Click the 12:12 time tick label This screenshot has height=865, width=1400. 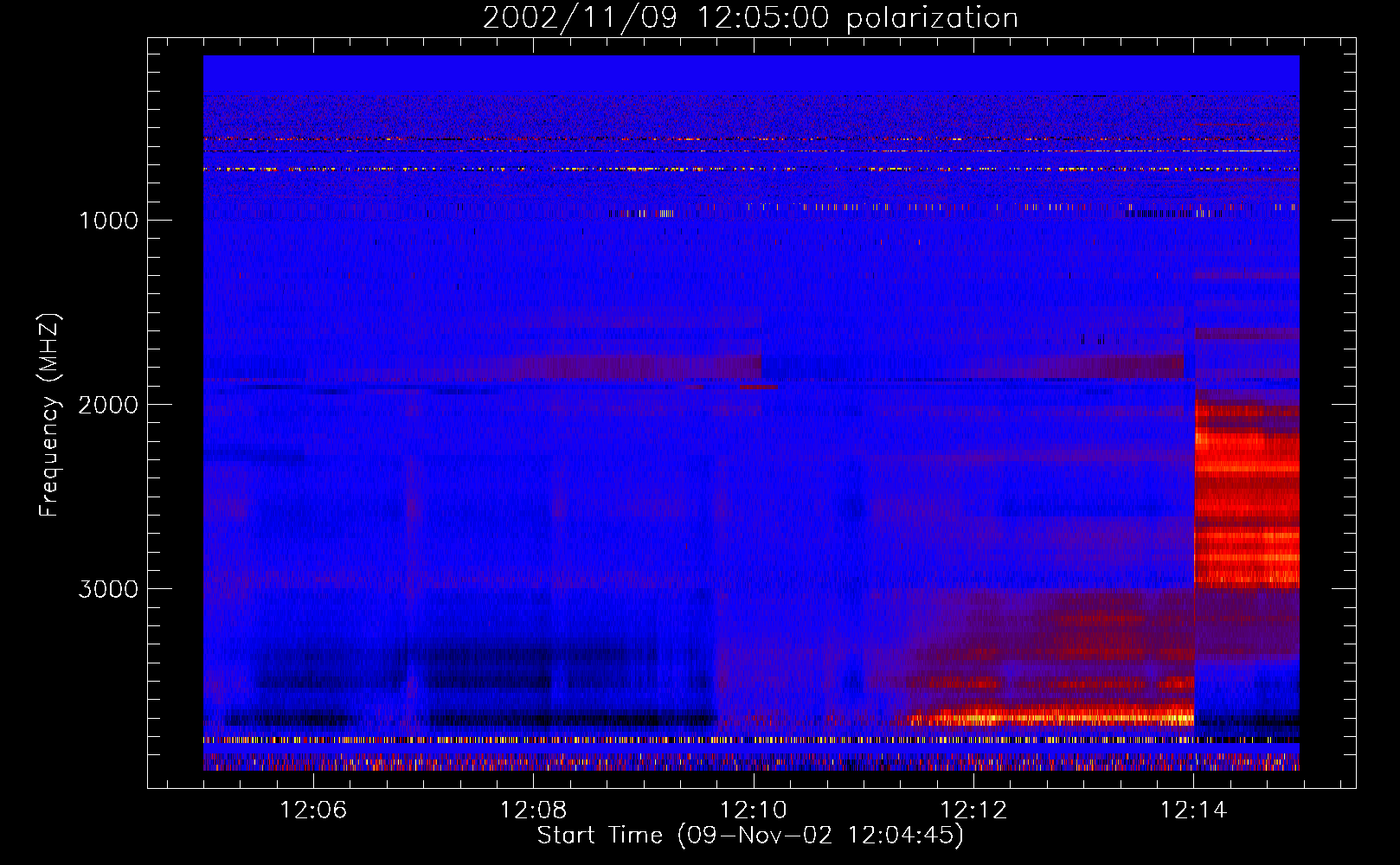click(x=973, y=811)
